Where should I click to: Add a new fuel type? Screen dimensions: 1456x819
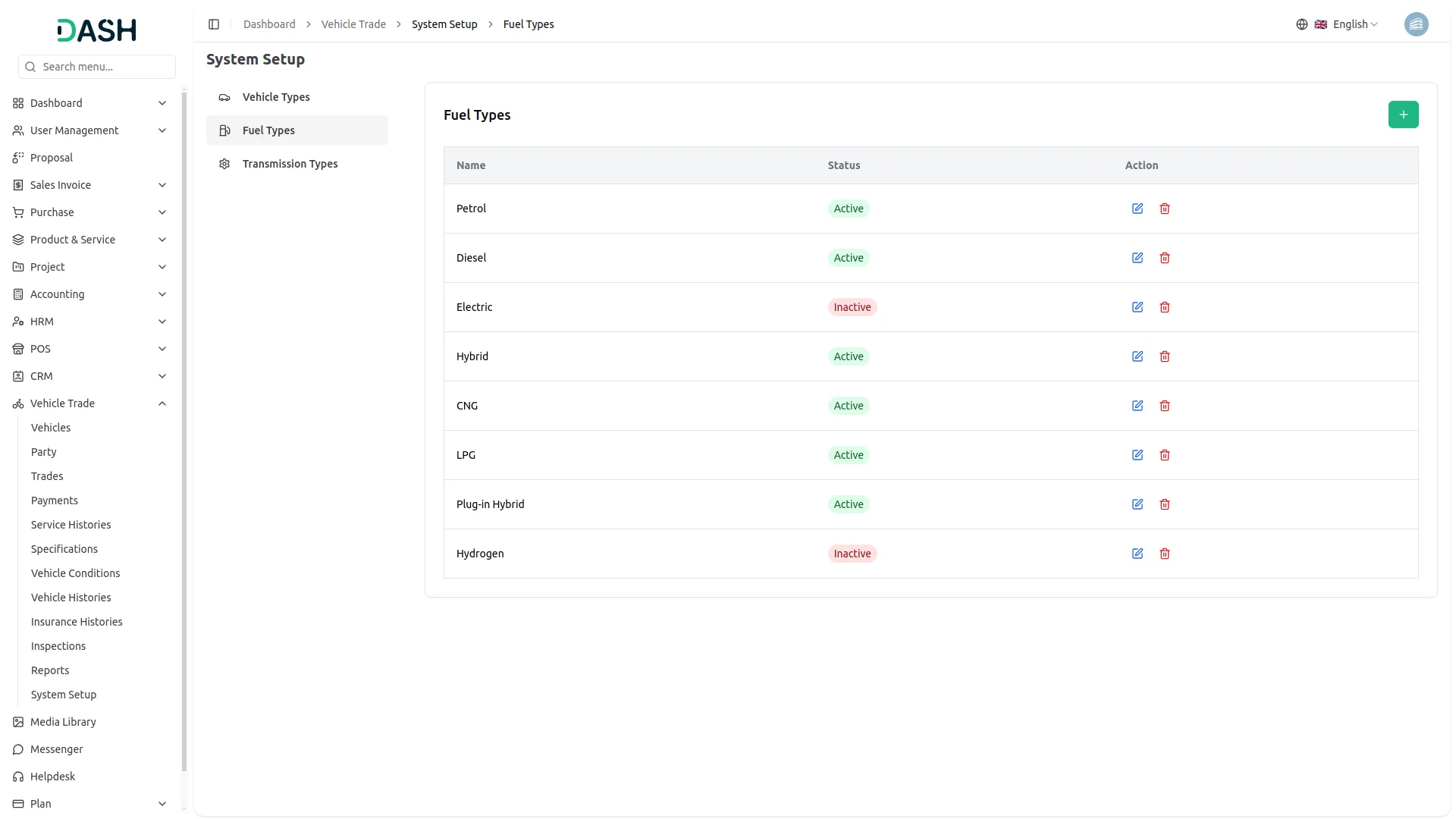1403,115
